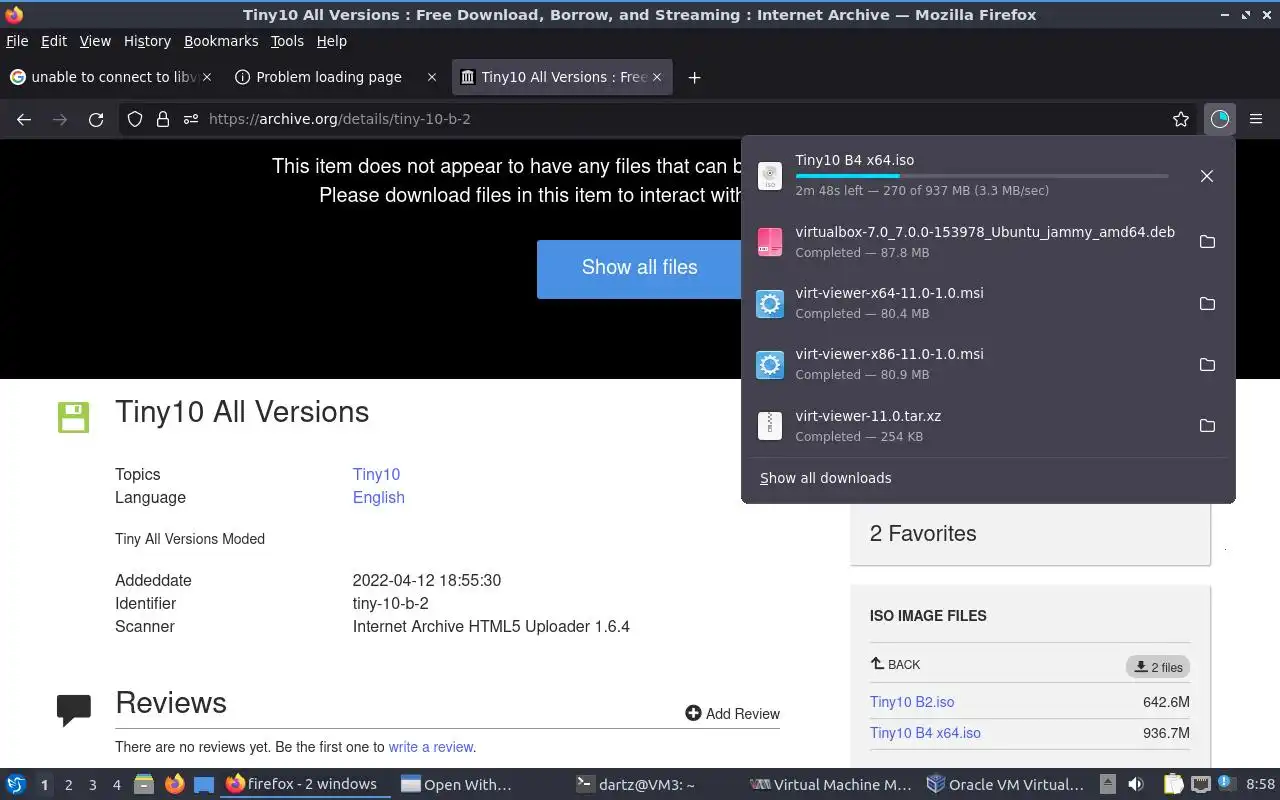1280x800 pixels.
Task: Click the Show all files button
Action: point(640,268)
